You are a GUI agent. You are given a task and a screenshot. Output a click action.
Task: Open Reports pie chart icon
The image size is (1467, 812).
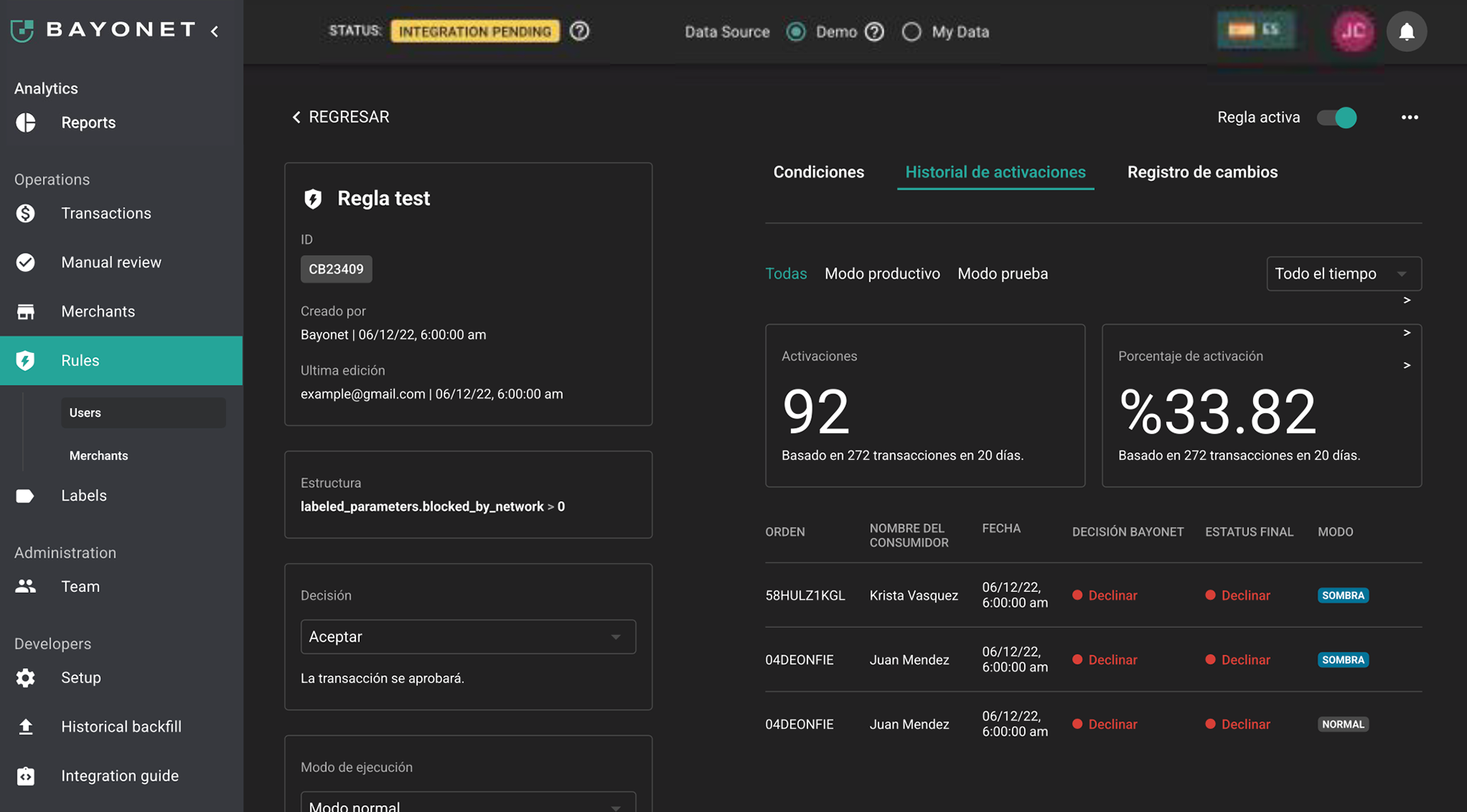26,122
